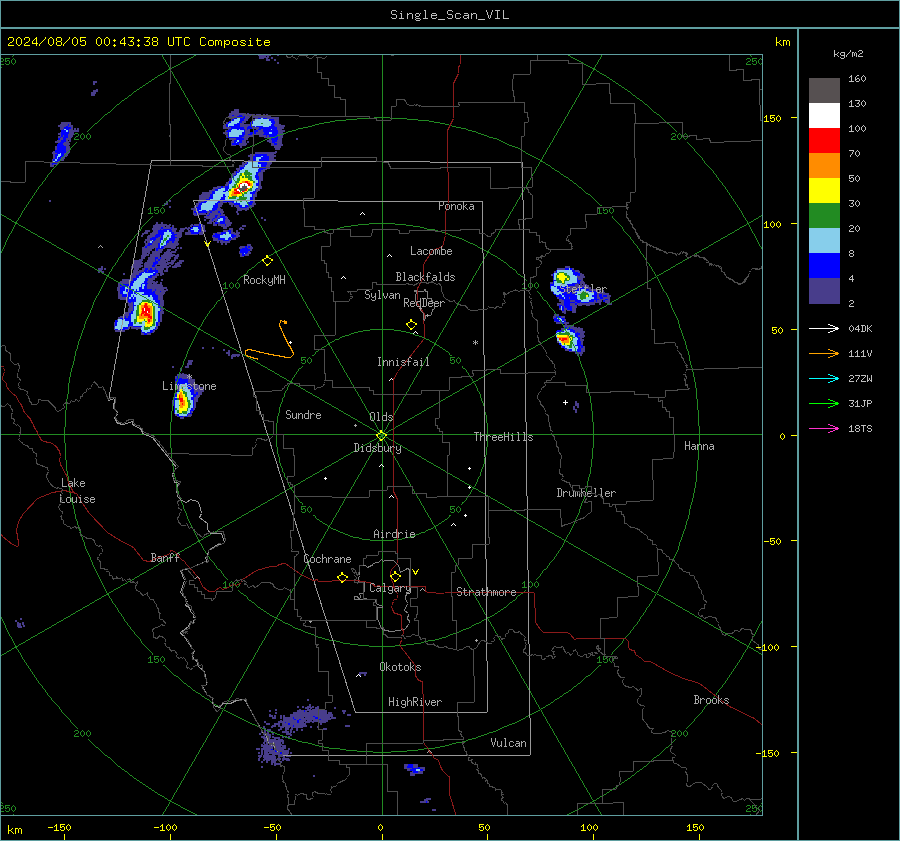
Task: Click the Sylvan town label
Action: click(x=382, y=295)
